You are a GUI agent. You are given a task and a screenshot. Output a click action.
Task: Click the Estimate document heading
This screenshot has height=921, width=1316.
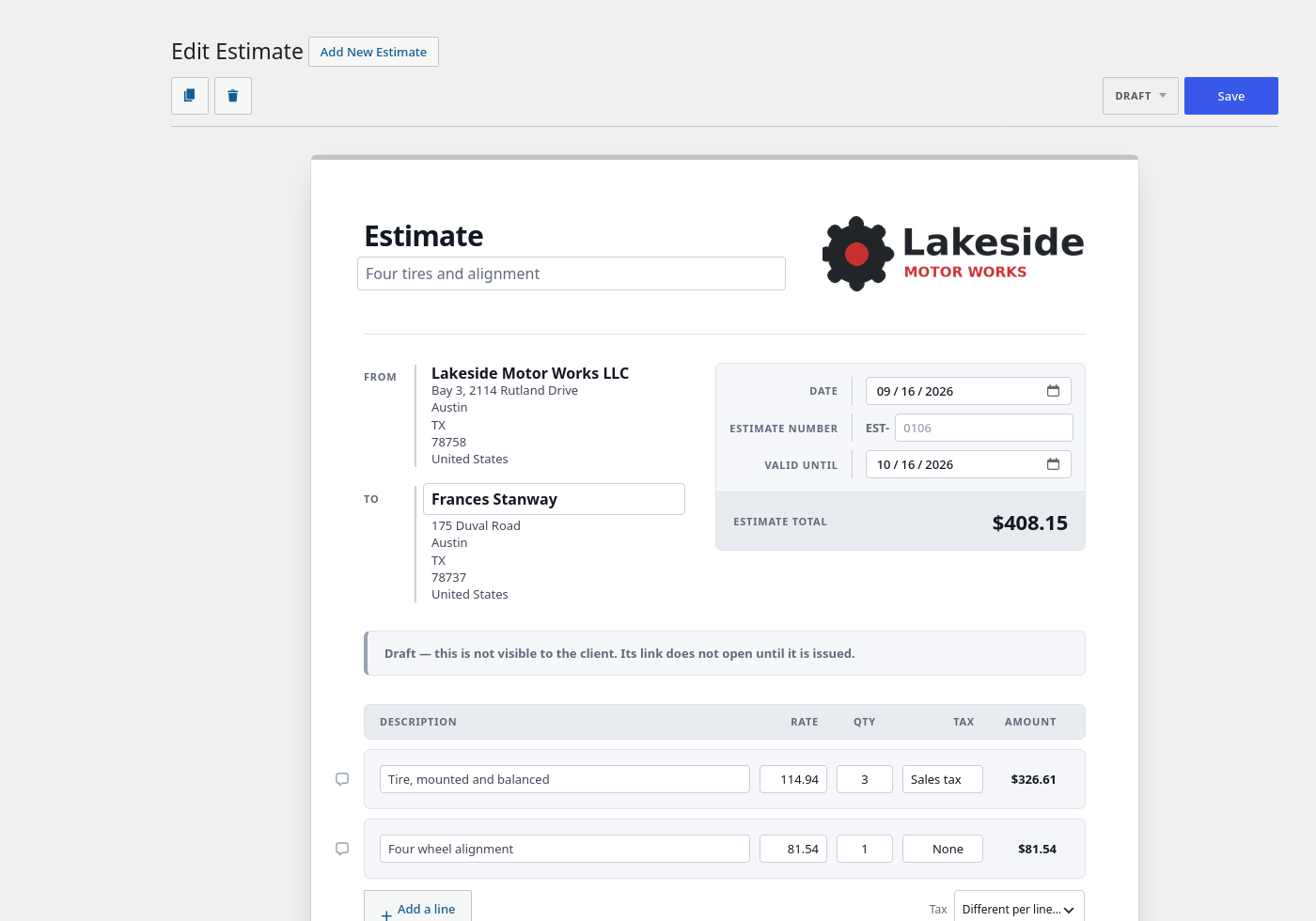424,236
